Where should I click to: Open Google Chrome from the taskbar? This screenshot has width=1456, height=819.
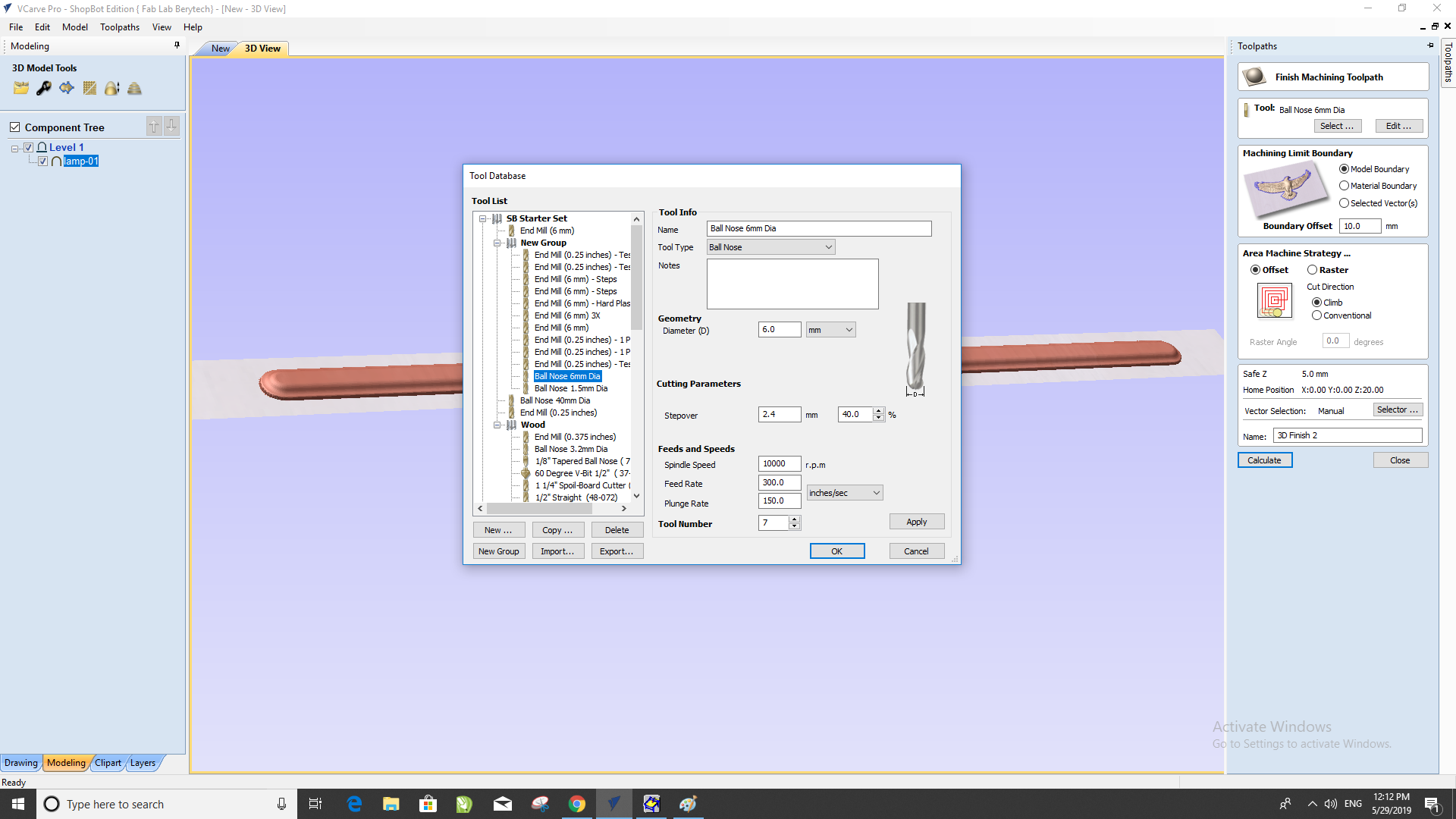pos(577,804)
